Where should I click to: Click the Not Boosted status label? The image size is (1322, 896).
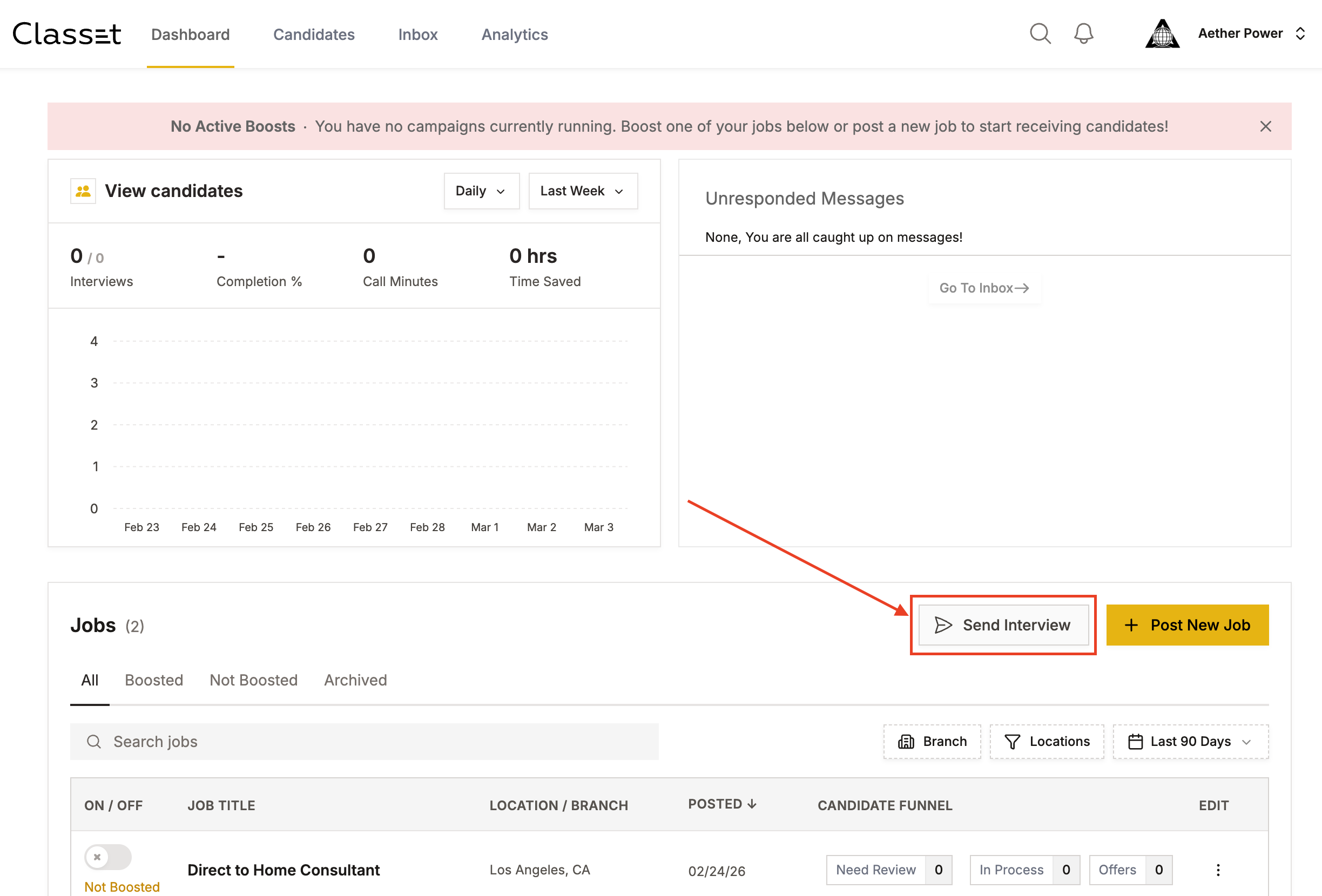tap(122, 887)
